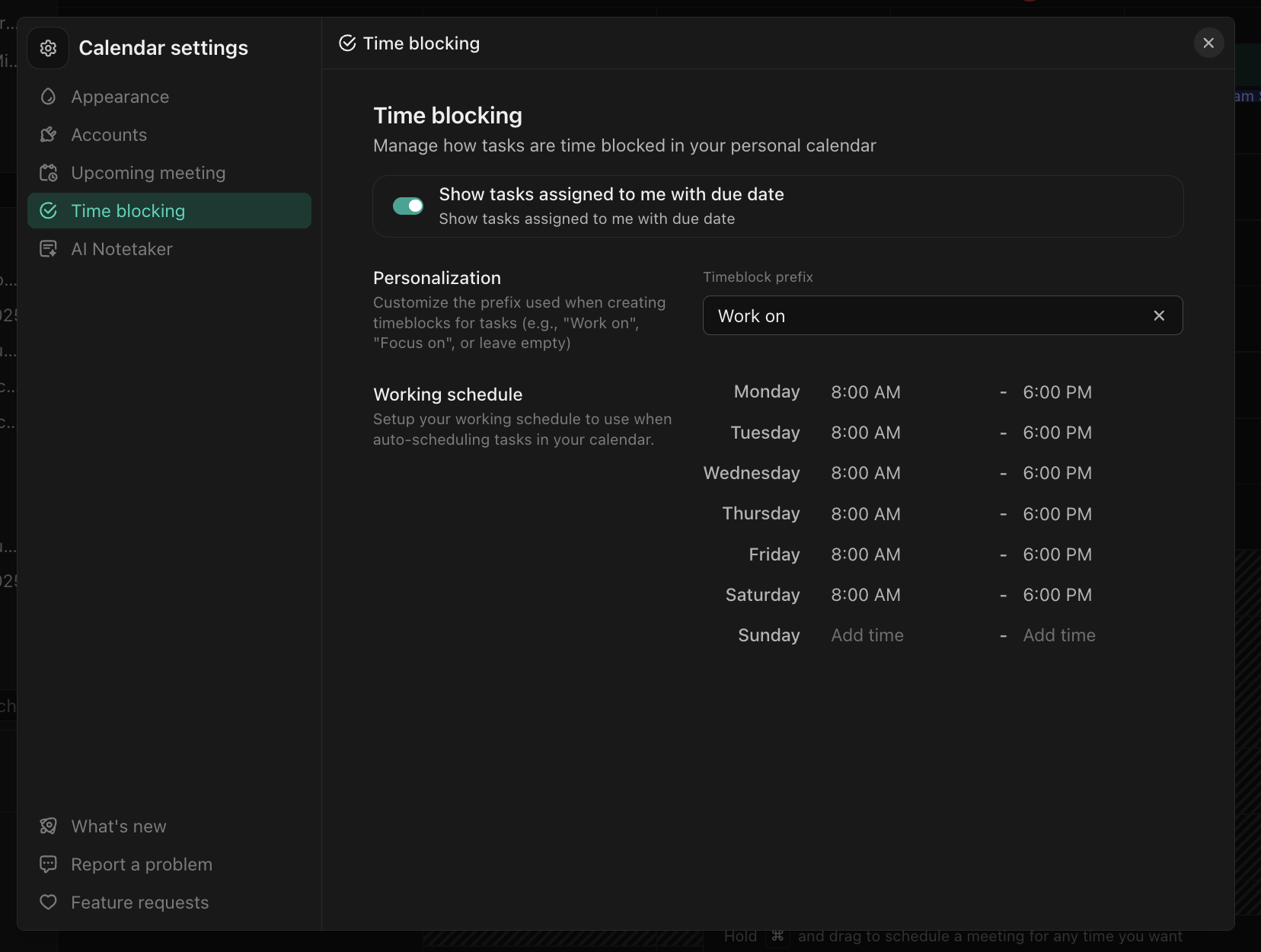
Task: Click the What's new rocket icon
Action: coord(48,826)
